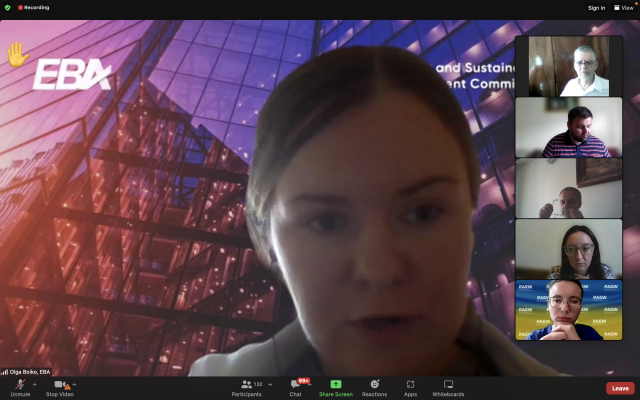Screen dimensions: 640x400
Task: Expand video options arrow next to Stop Video
Action: [x=74, y=384]
